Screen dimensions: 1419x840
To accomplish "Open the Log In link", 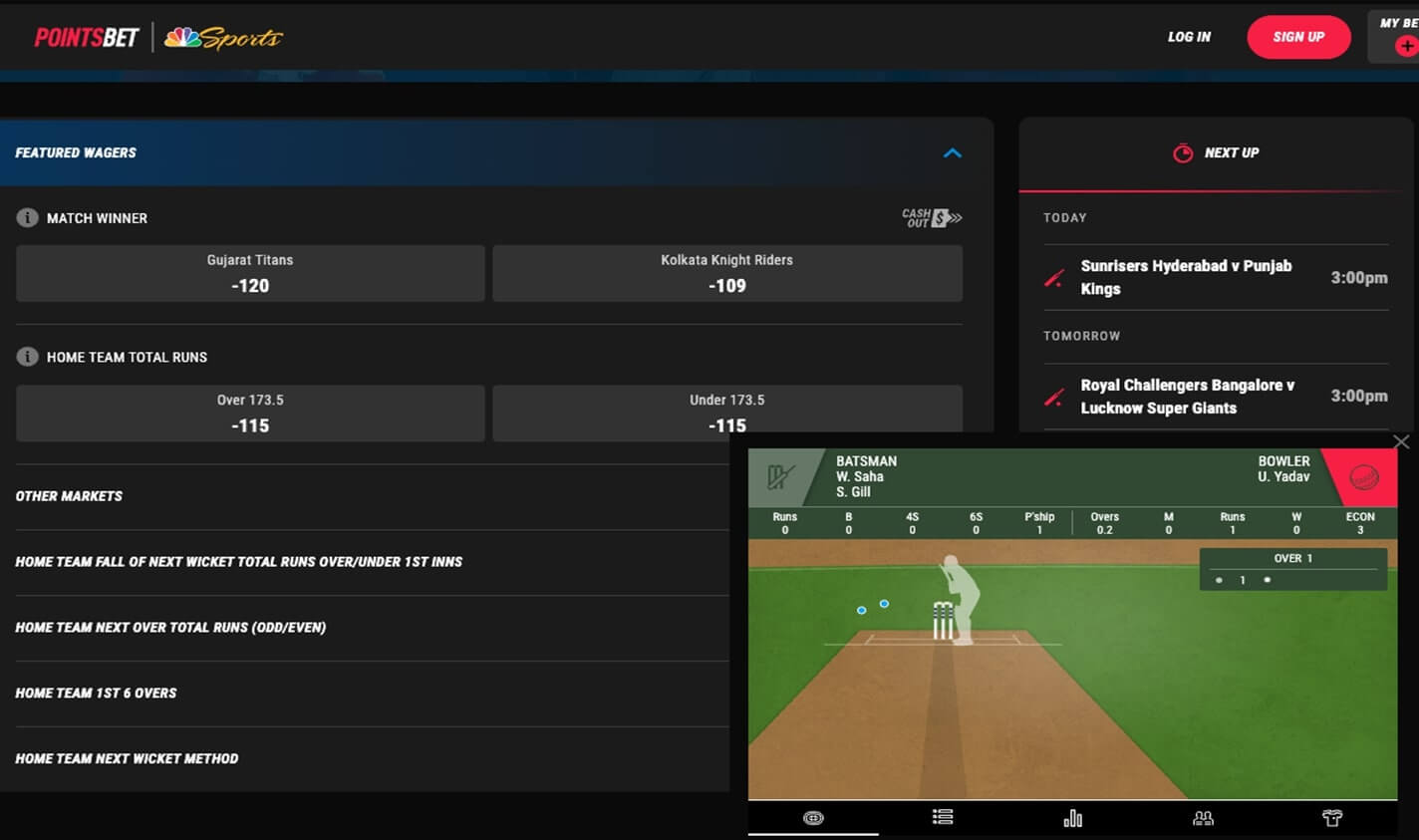I will (1189, 37).
